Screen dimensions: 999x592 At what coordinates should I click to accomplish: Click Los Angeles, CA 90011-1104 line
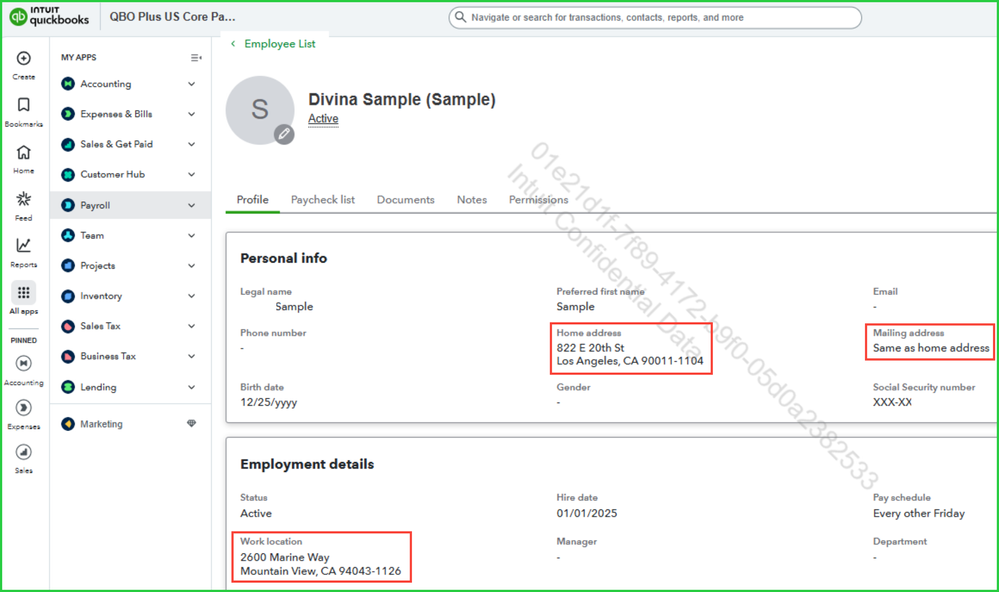630,361
